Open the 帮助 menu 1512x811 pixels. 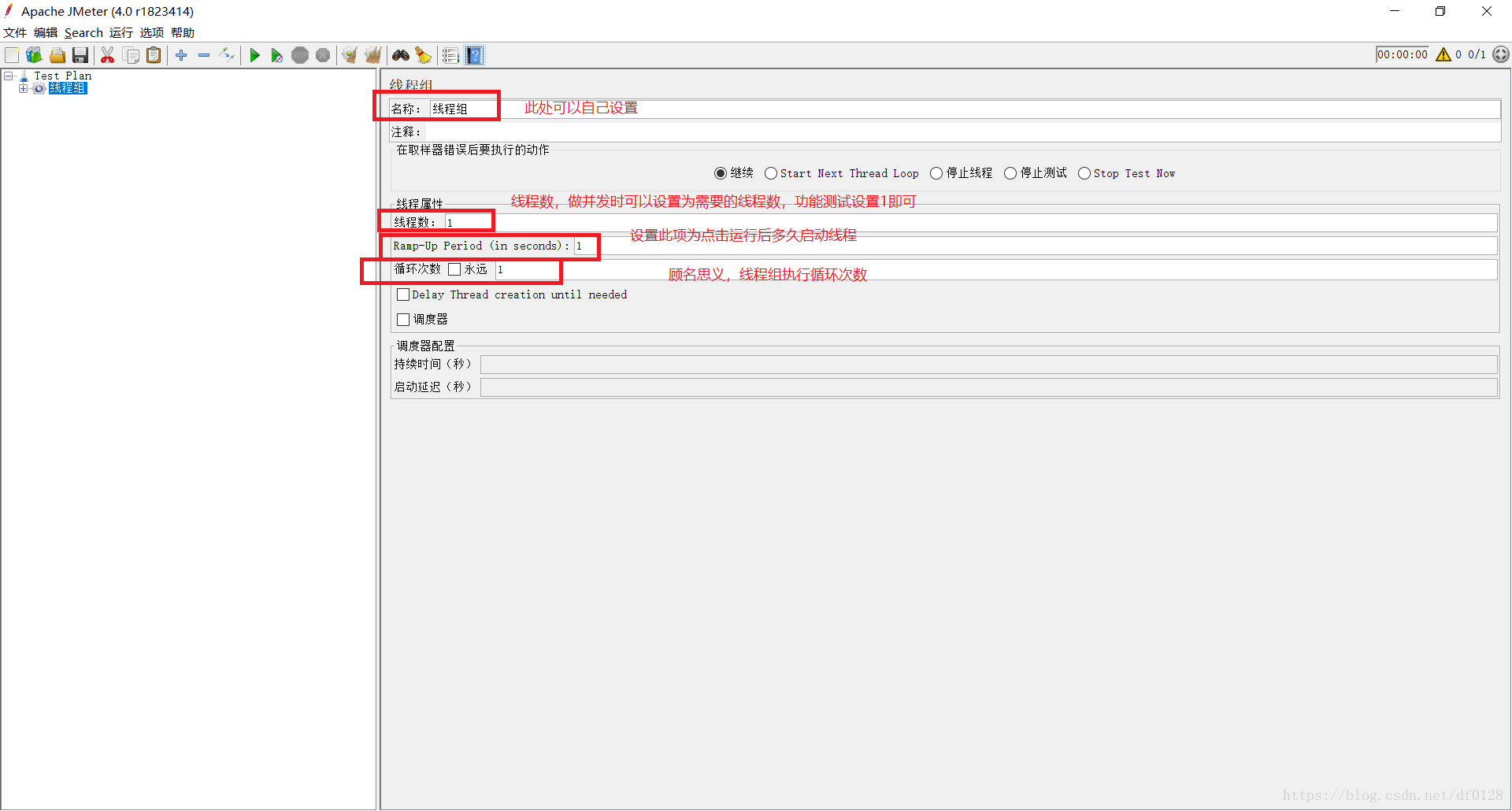point(183,33)
